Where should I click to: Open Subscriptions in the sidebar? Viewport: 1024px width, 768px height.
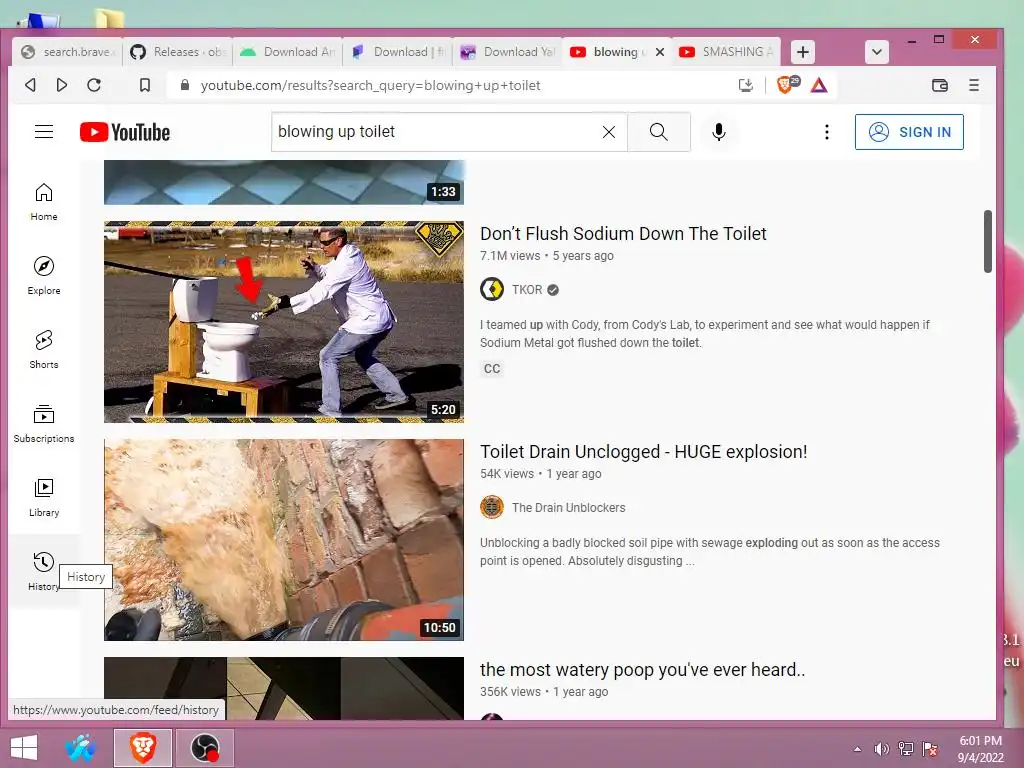pyautogui.click(x=44, y=423)
